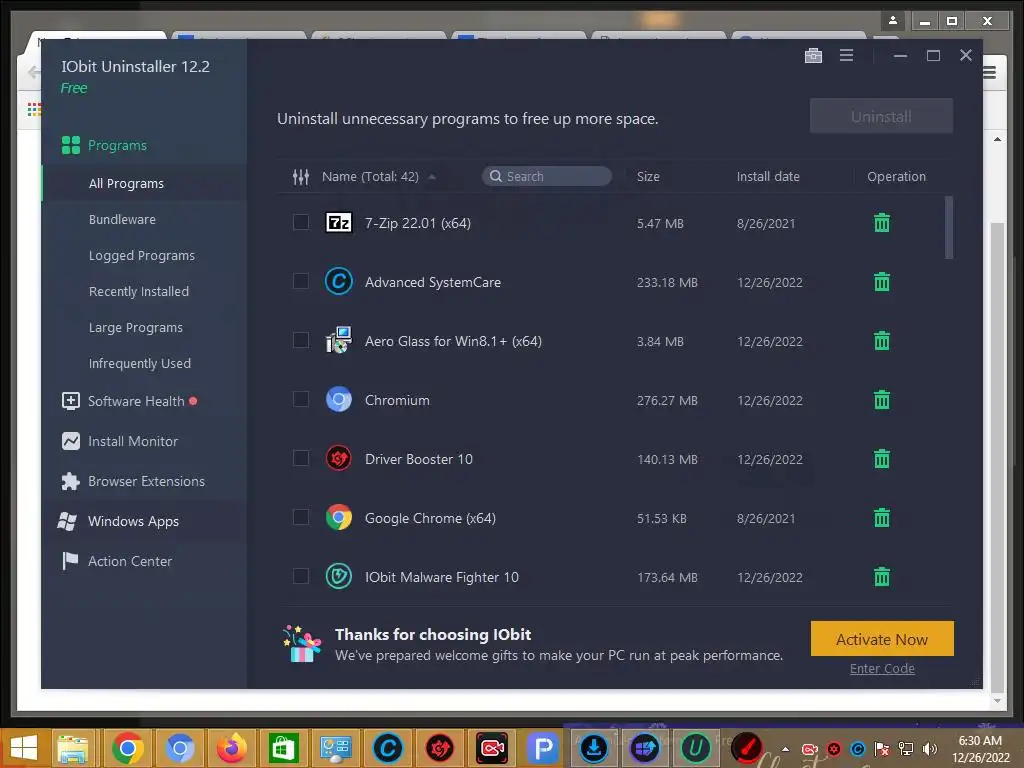This screenshot has width=1024, height=768.
Task: Open Windows Apps section
Action: pos(133,521)
